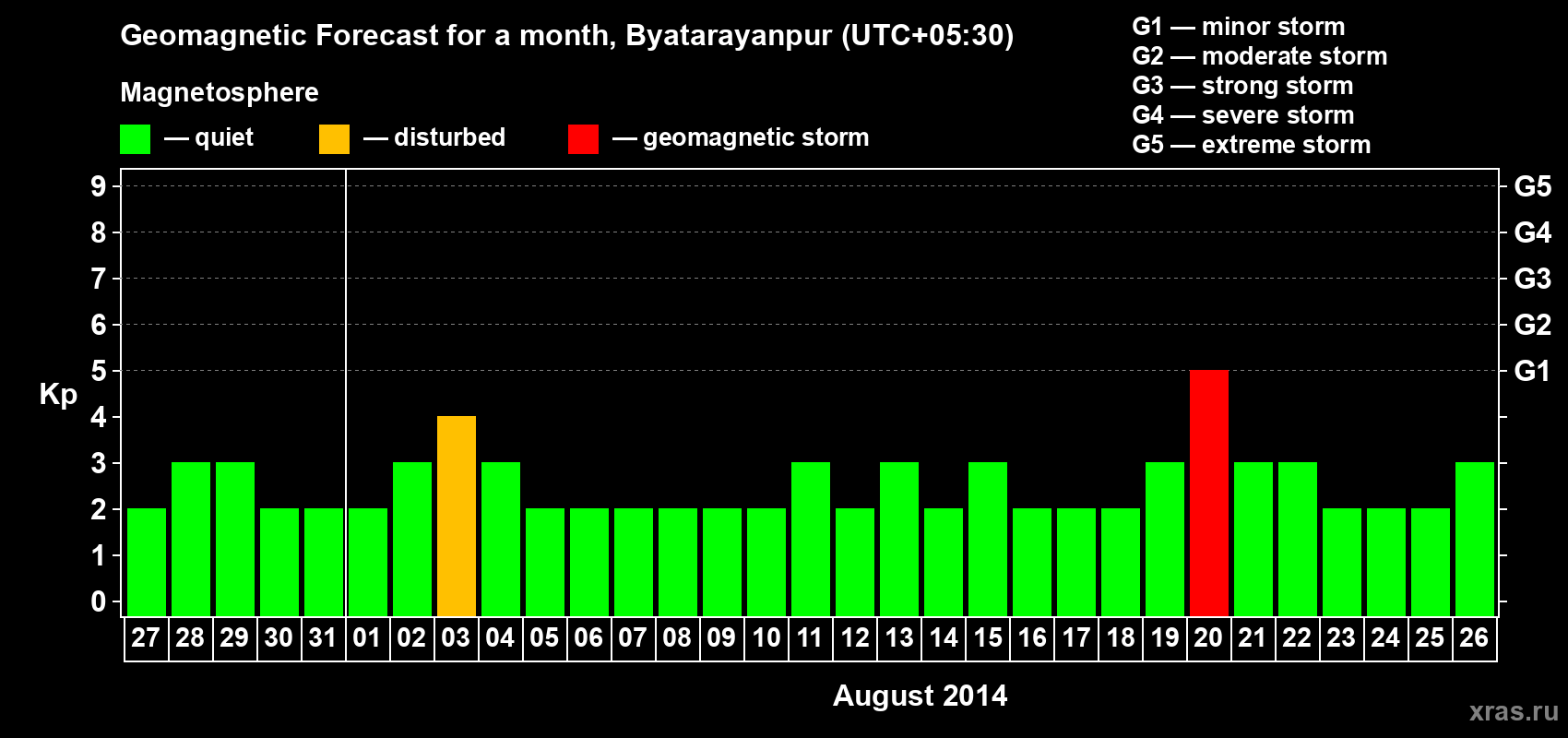Click the green bar for day 19
The height and width of the screenshot is (738, 1568).
(1165, 539)
